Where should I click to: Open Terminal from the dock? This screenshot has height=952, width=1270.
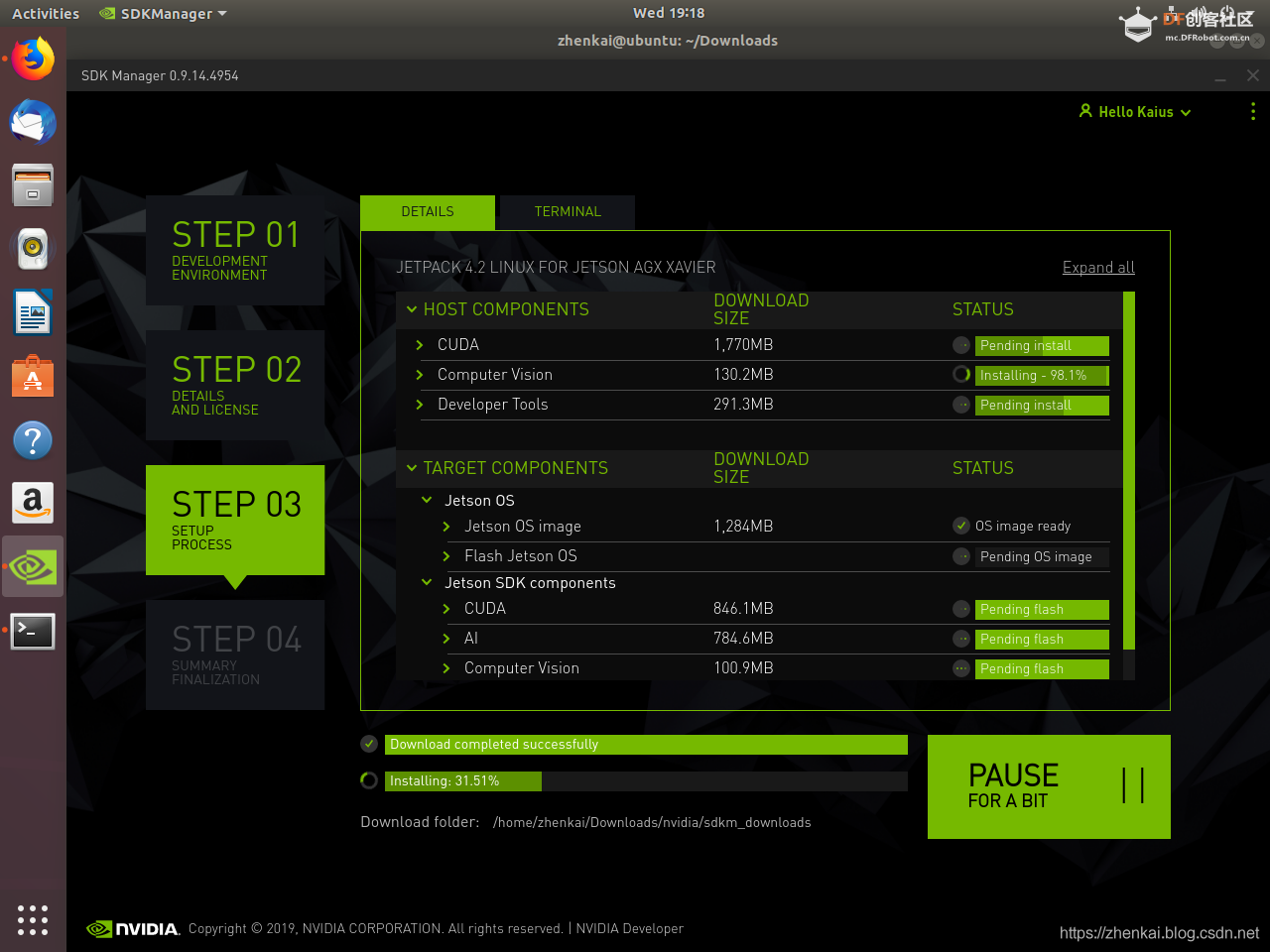click(33, 631)
